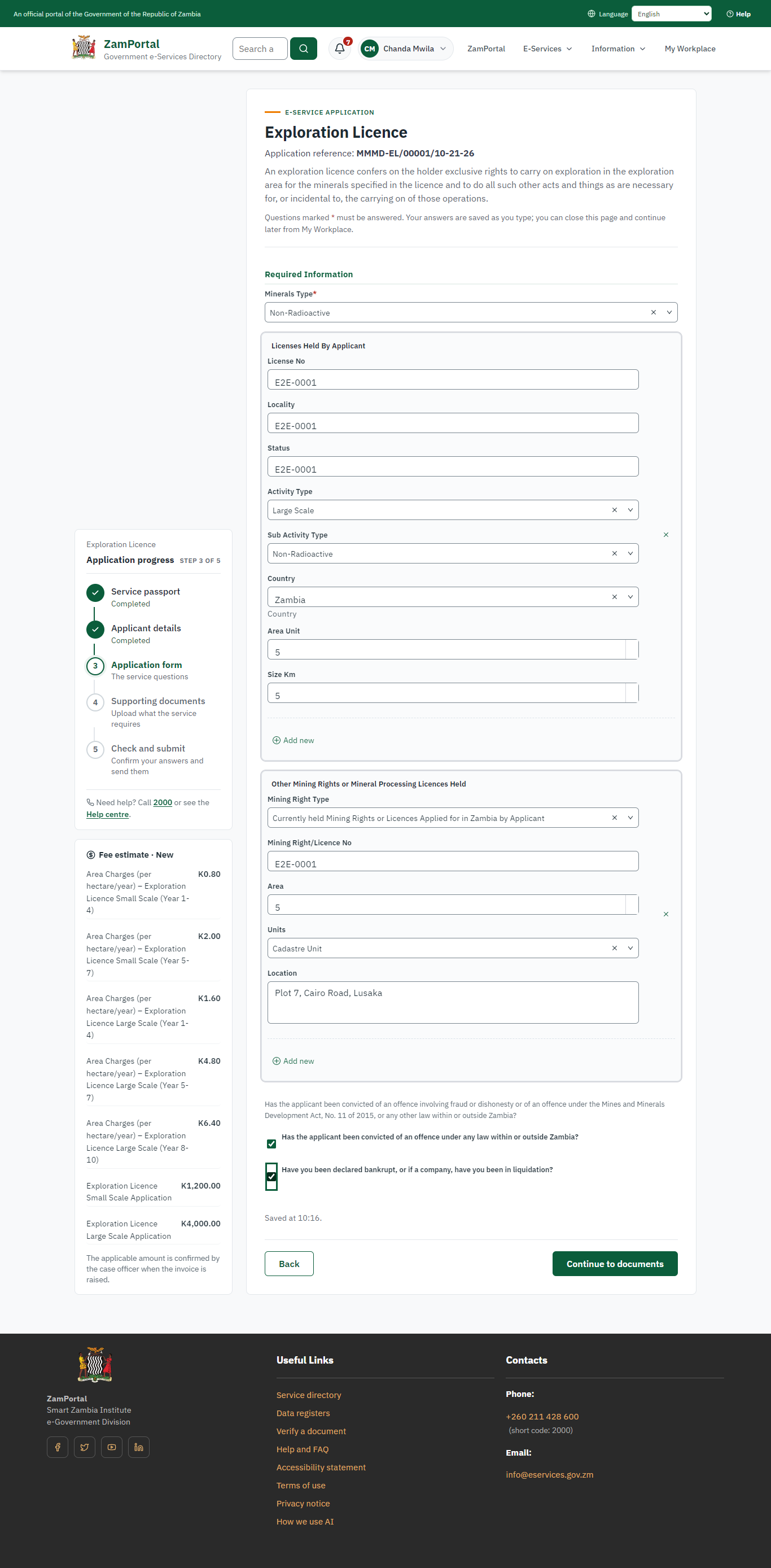The width and height of the screenshot is (771, 1568).
Task: Clear the Cadastre Unit units value
Action: click(x=614, y=947)
